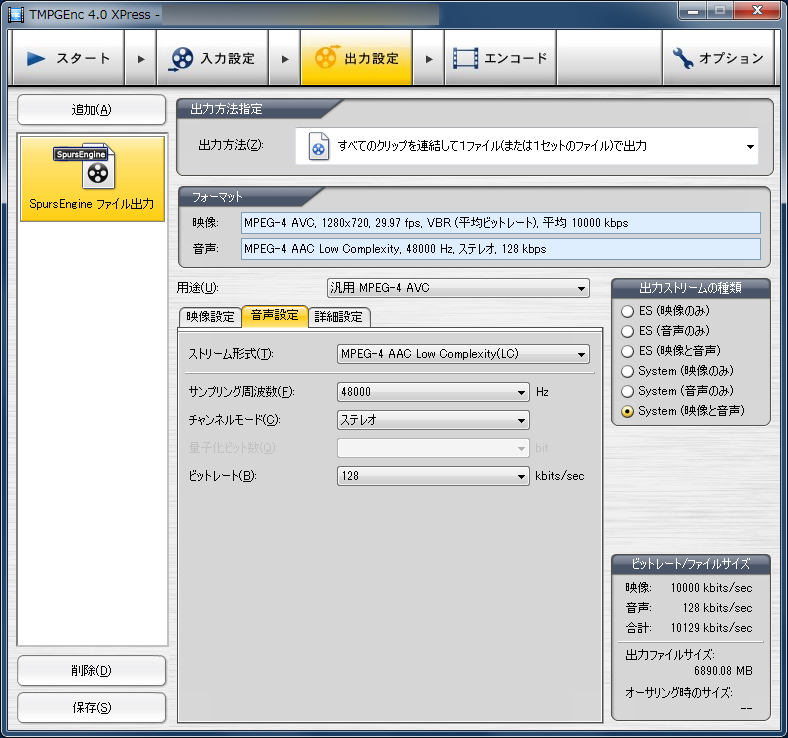Click the arrow between 出力設定 and エンコード
This screenshot has width=788, height=738.
point(429,59)
